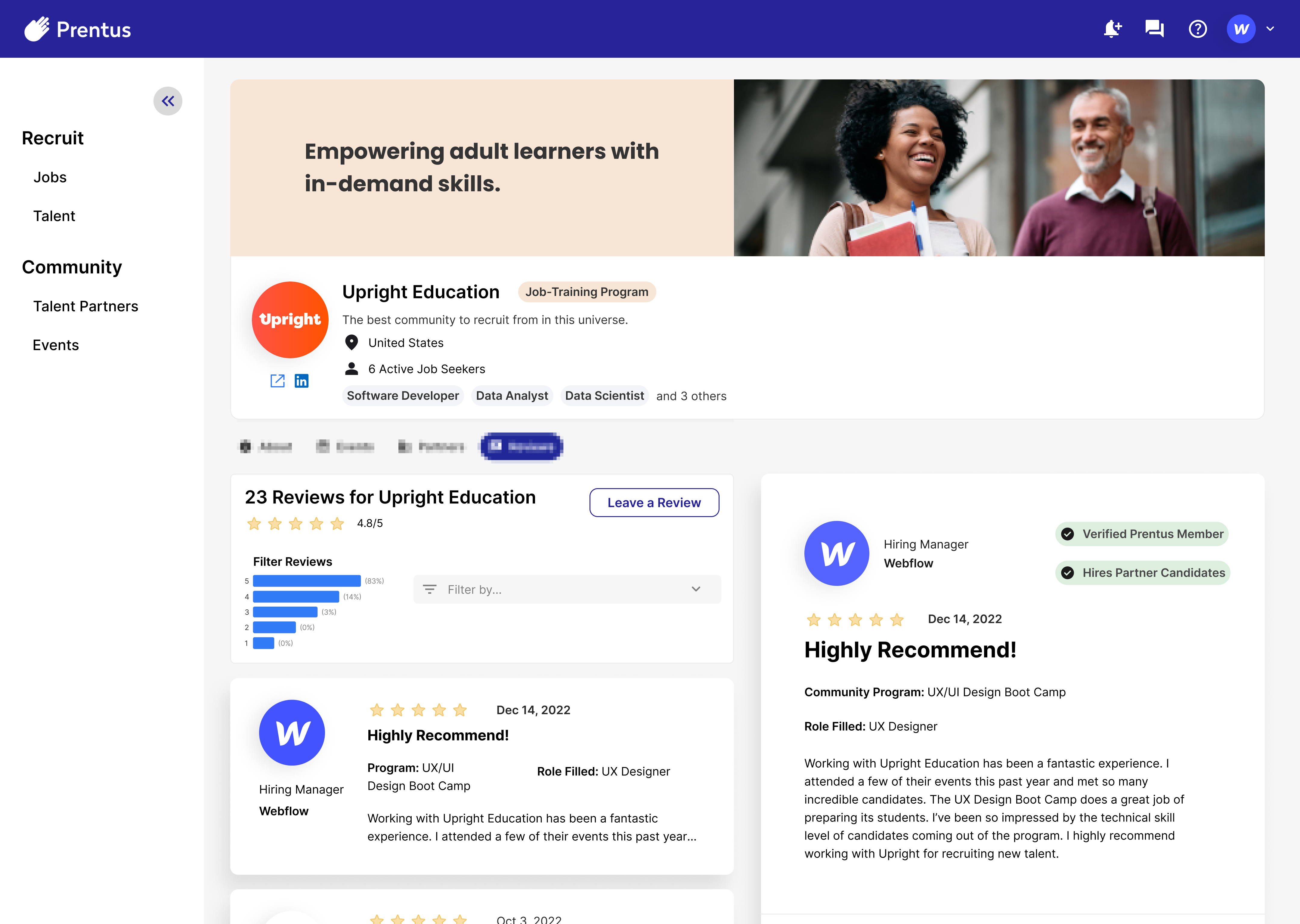This screenshot has width=1300, height=924.
Task: Click the Webflow avatar in the detail panel
Action: 837,554
